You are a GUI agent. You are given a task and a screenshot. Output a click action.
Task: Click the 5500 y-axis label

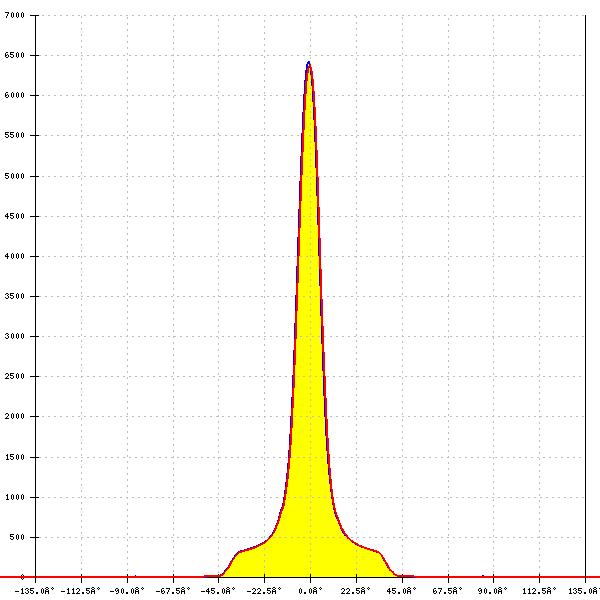[x=15, y=135]
